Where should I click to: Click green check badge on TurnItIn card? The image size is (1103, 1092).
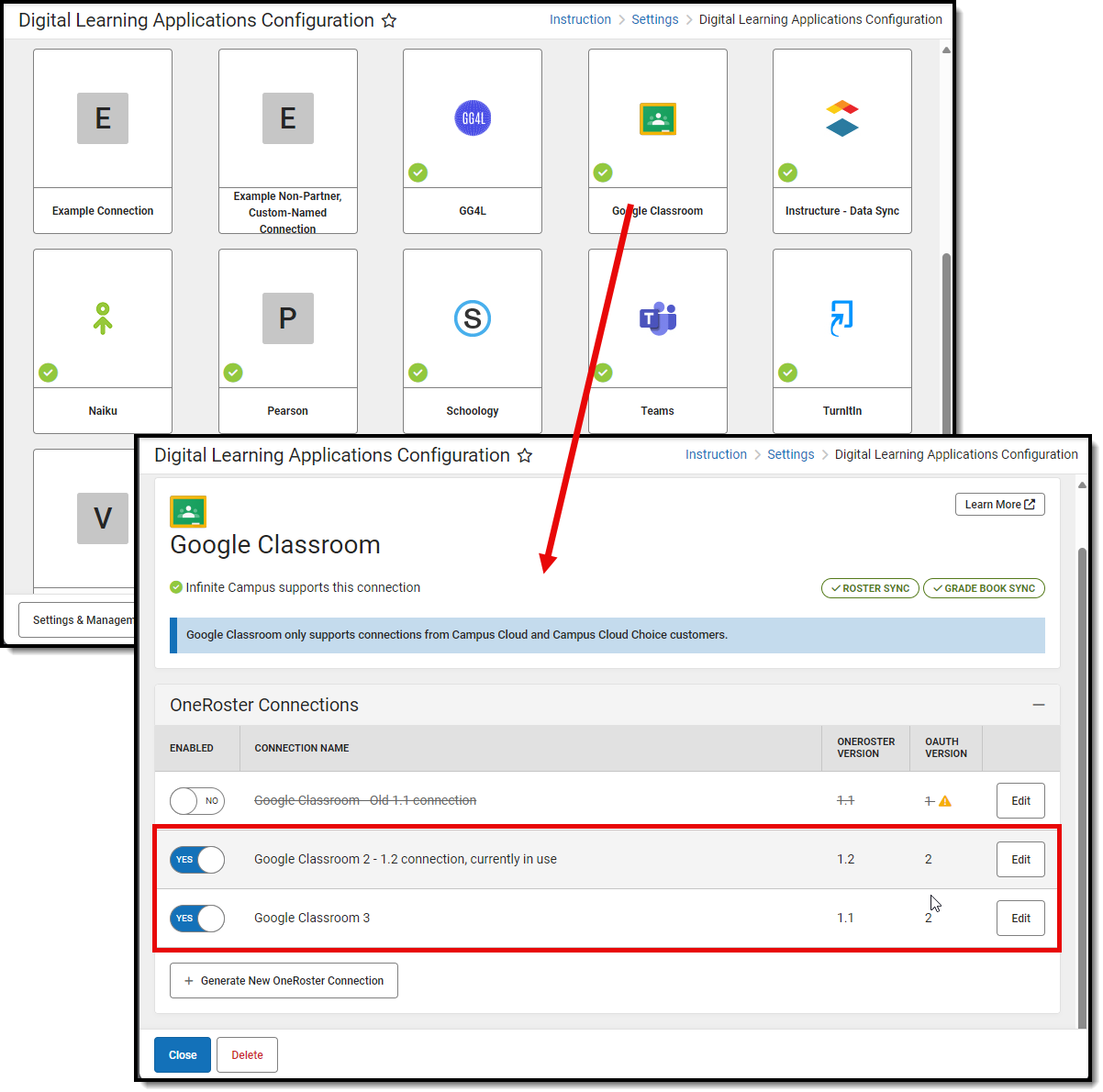coord(788,373)
